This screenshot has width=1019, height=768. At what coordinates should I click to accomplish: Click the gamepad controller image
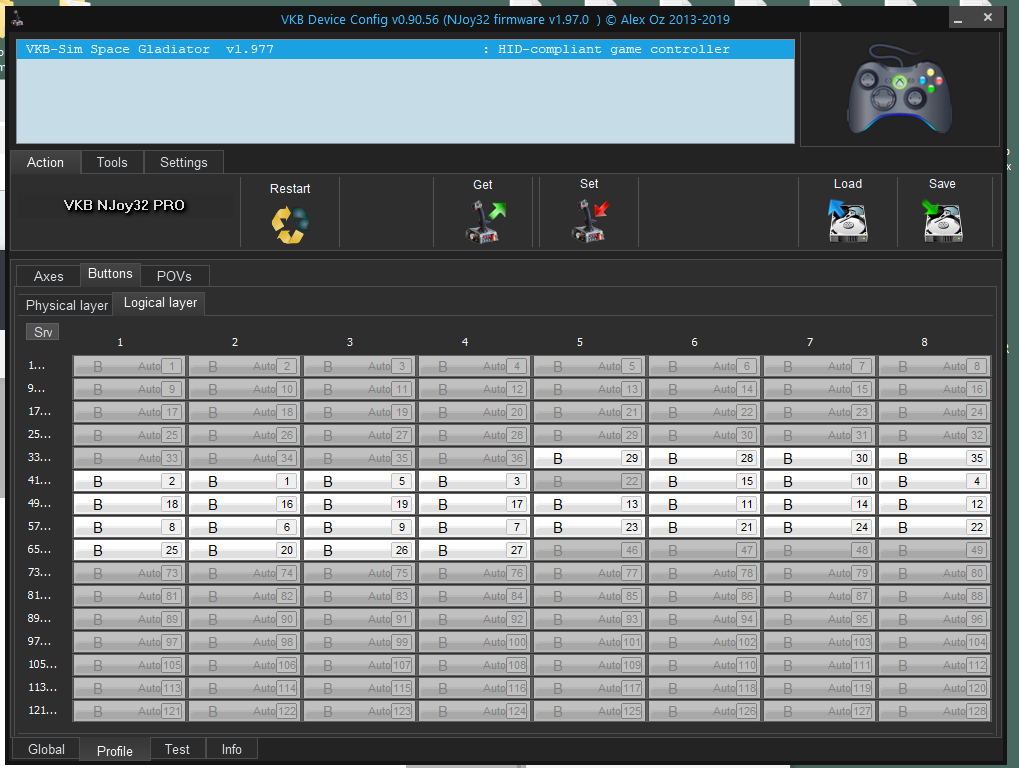tap(899, 91)
